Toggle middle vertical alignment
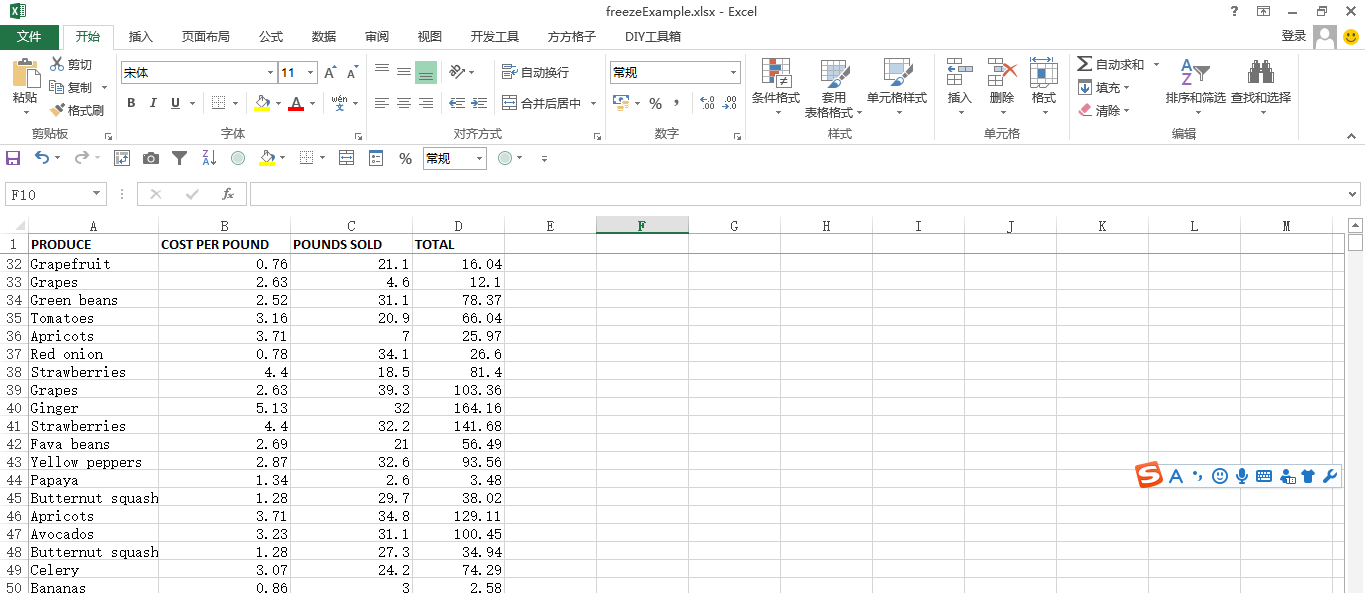1365x593 pixels. [404, 72]
